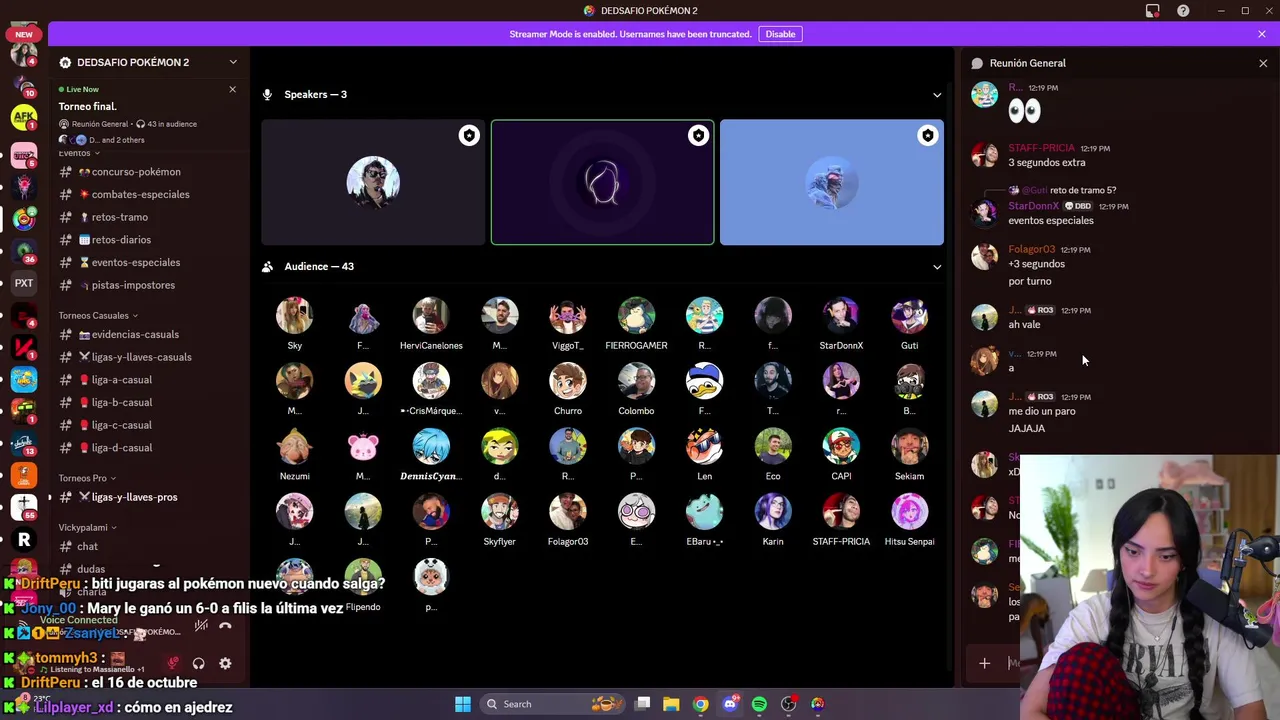1280x720 pixels.
Task: Open Sekiam audience avatar
Action: [x=909, y=447]
